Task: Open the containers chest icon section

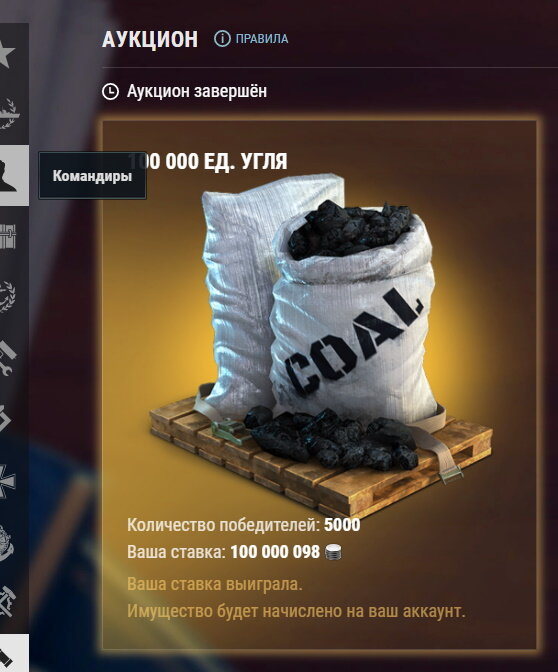Action: click(8, 236)
